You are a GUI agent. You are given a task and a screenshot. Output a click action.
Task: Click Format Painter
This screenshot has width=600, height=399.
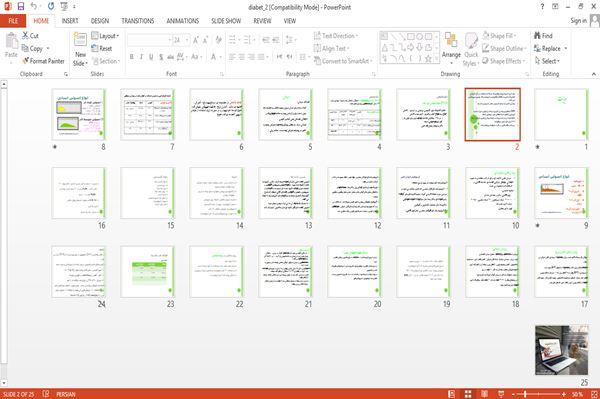point(43,61)
